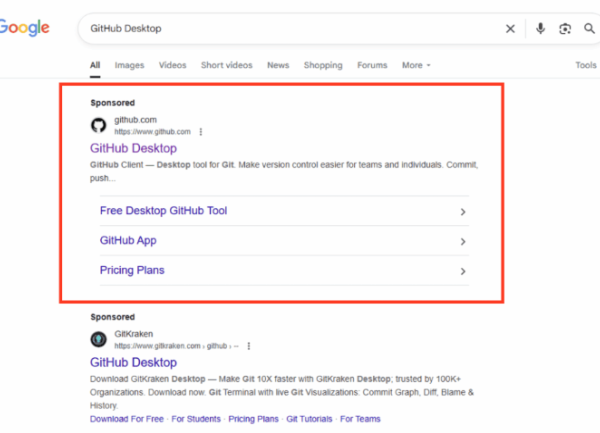Click the chevron on Free Desktop GitHub Tool row
600x433 pixels.
tap(463, 212)
